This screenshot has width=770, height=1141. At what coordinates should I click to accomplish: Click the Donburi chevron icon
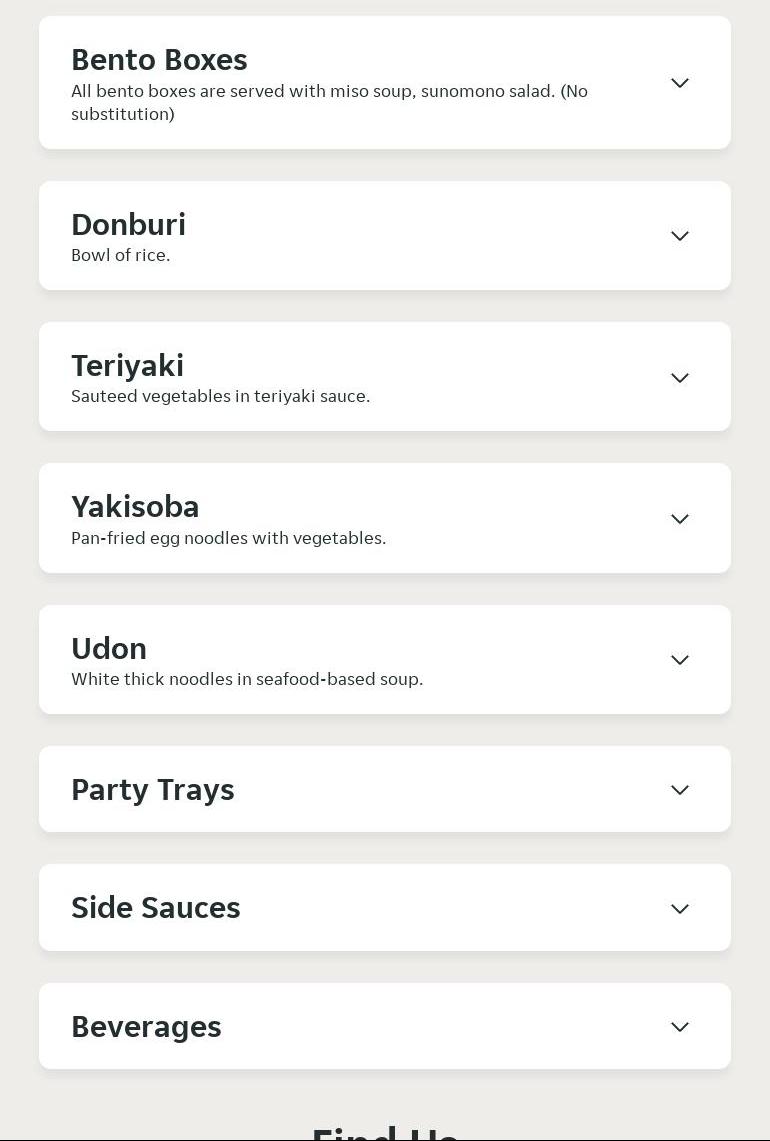pos(680,236)
